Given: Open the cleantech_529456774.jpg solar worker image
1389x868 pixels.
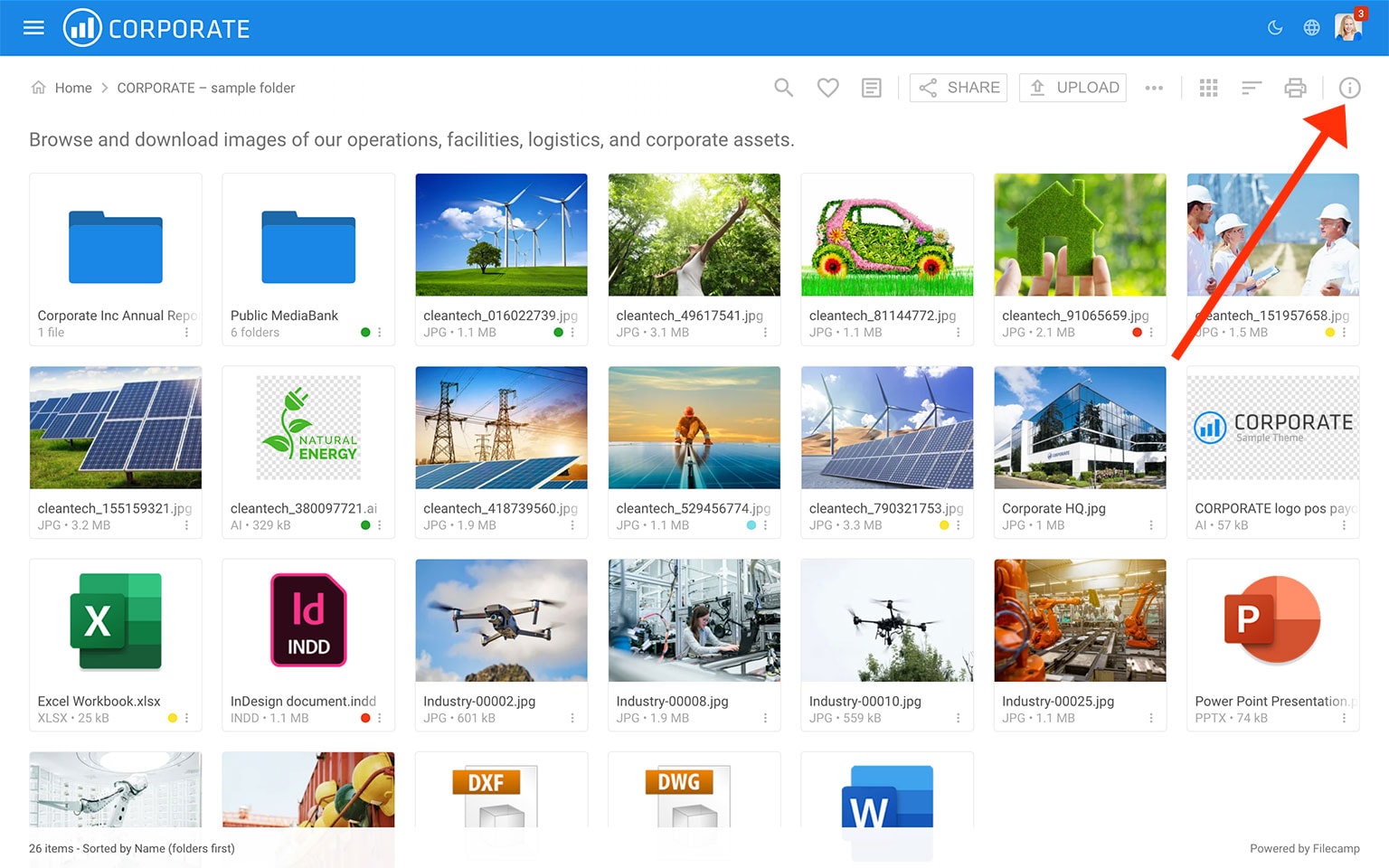Looking at the screenshot, I should pyautogui.click(x=694, y=428).
